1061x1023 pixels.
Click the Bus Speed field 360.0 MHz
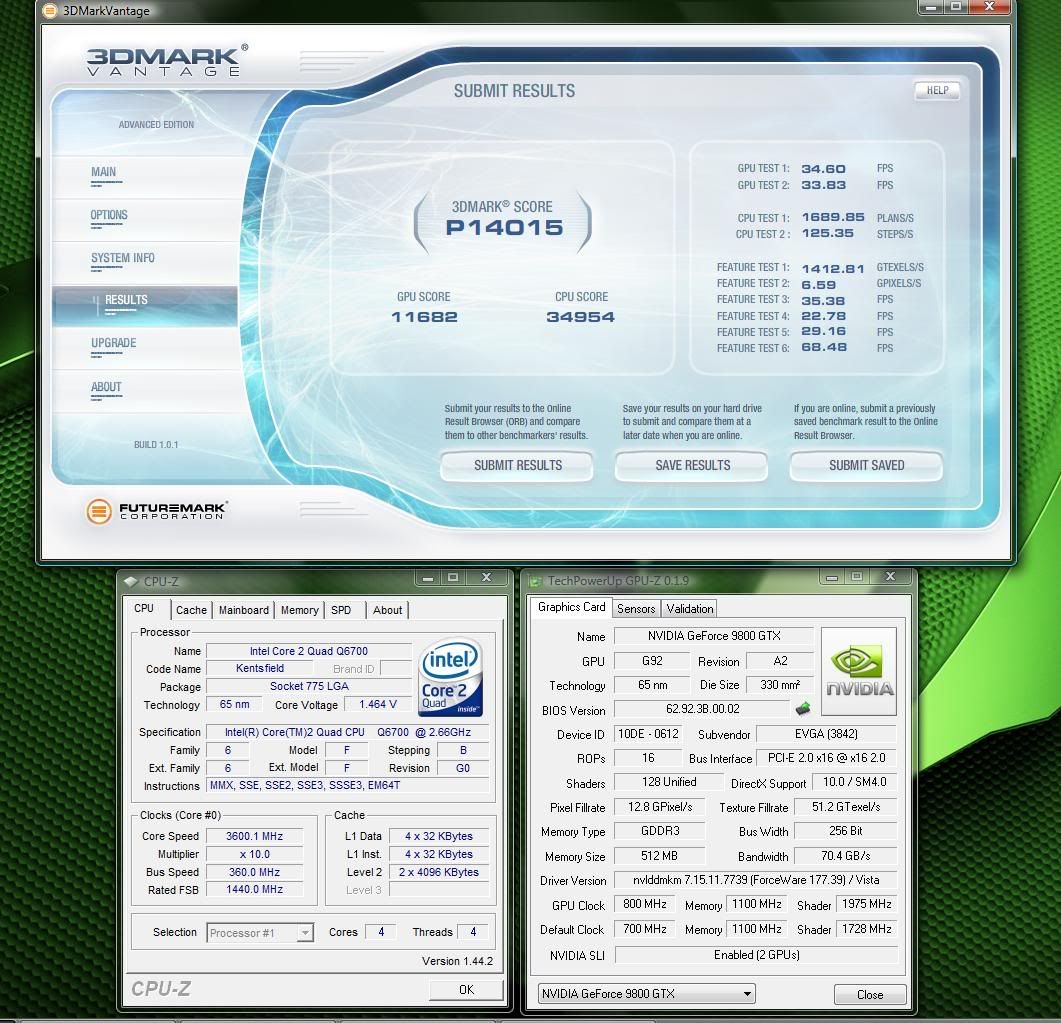coord(254,872)
